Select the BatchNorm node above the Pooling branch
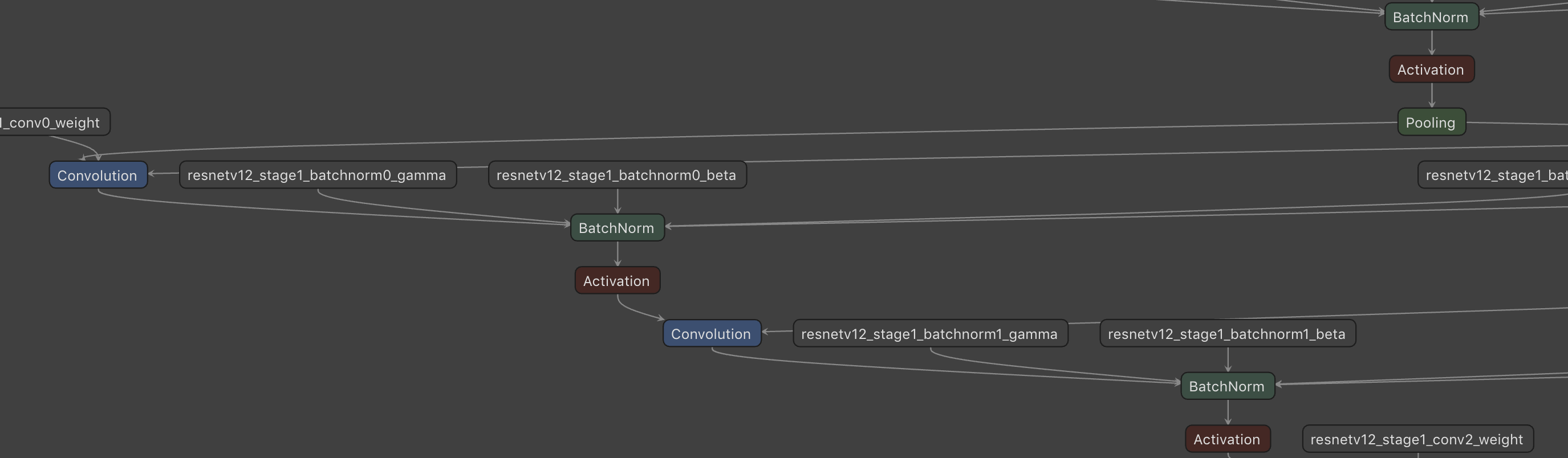 tap(1431, 17)
